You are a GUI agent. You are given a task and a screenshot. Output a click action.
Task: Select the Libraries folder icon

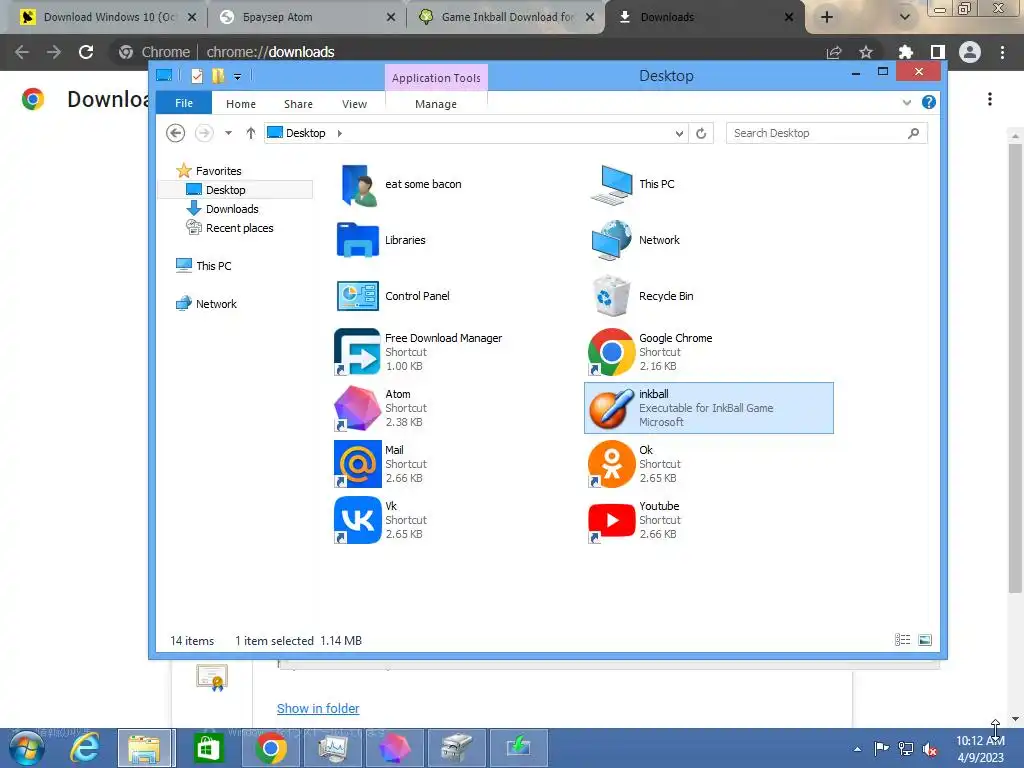click(x=357, y=240)
